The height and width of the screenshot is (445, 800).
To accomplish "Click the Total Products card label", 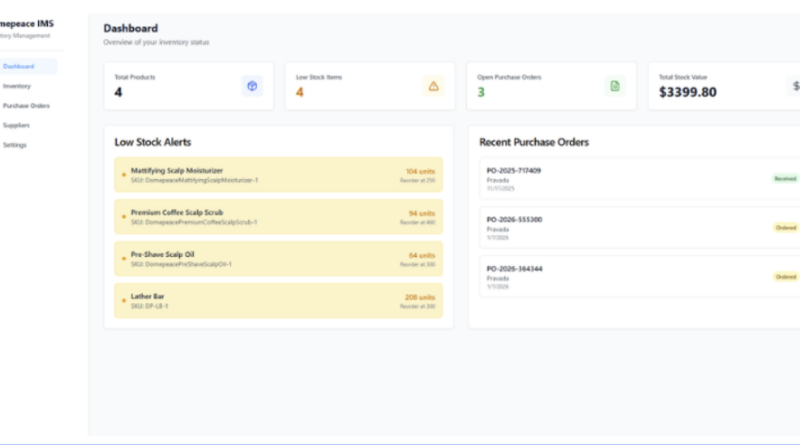I will tap(135, 77).
